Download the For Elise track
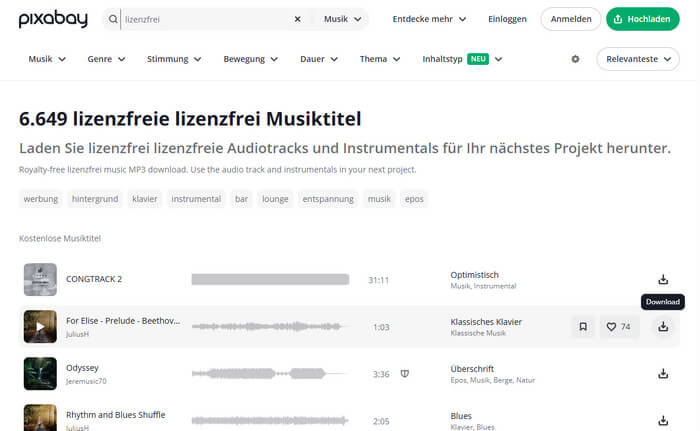The height and width of the screenshot is (431, 700). (663, 327)
